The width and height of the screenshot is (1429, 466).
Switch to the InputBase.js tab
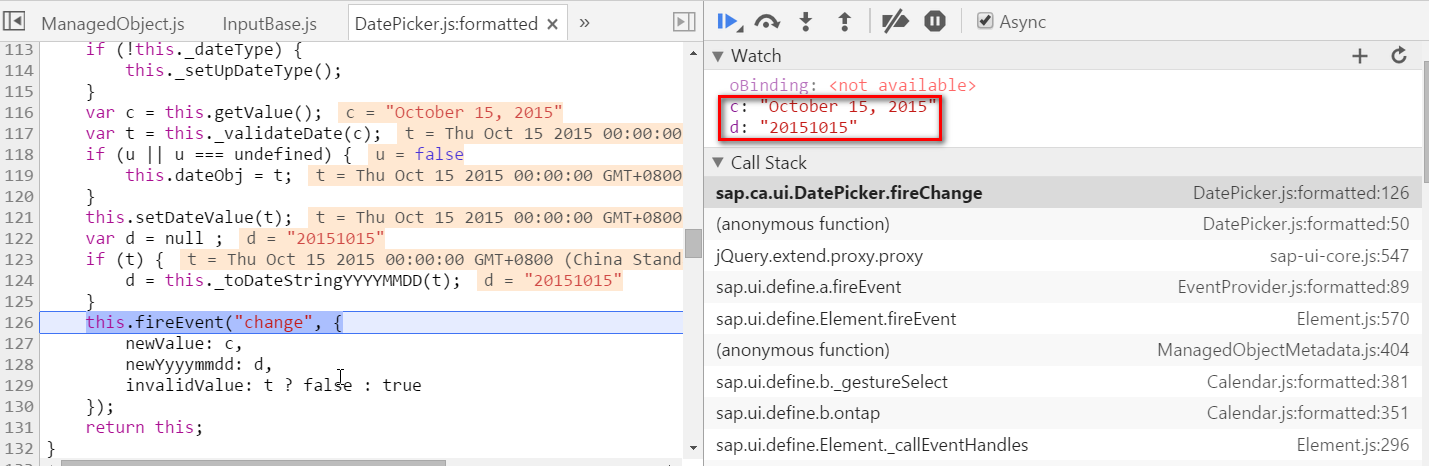269,23
